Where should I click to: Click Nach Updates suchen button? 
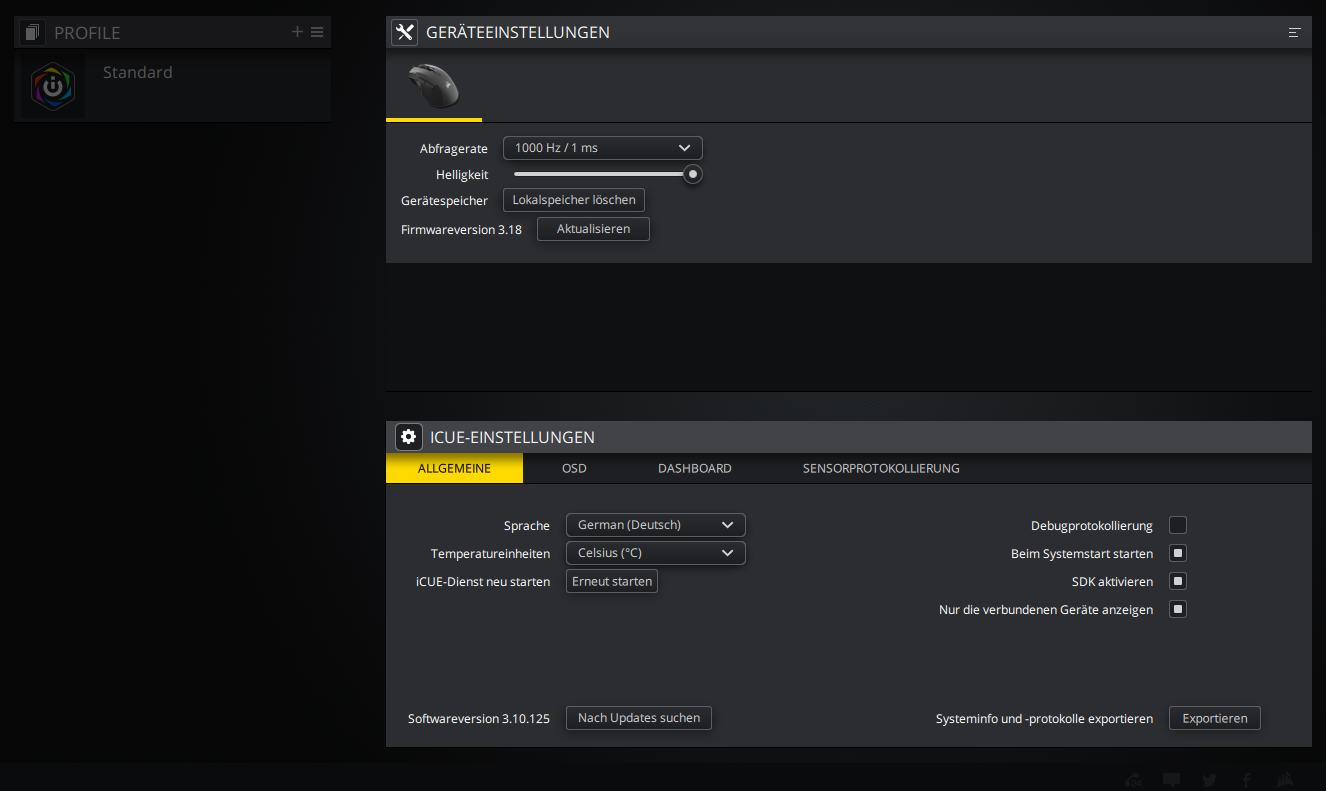pos(639,718)
